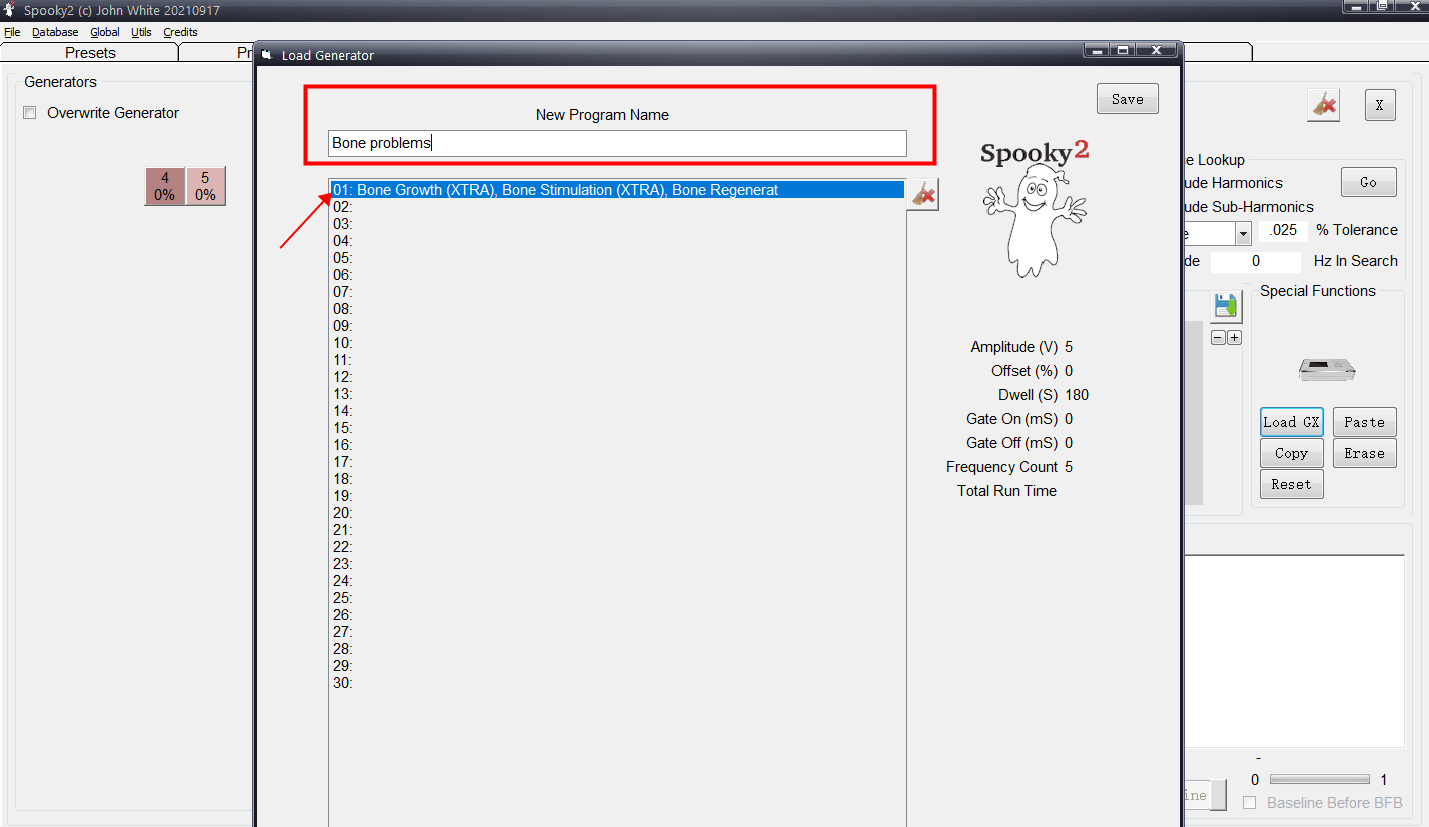Click the broom clear icon beside program list
Viewport: 1429px width, 827px height.
(924, 194)
